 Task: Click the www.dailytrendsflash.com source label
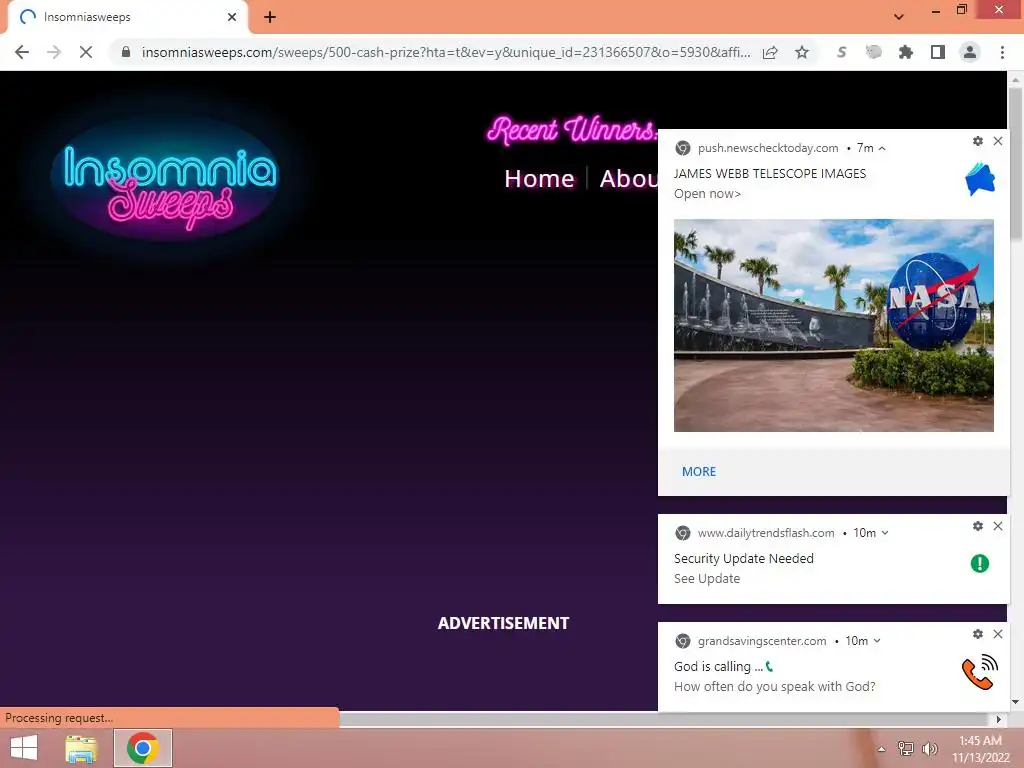click(766, 533)
